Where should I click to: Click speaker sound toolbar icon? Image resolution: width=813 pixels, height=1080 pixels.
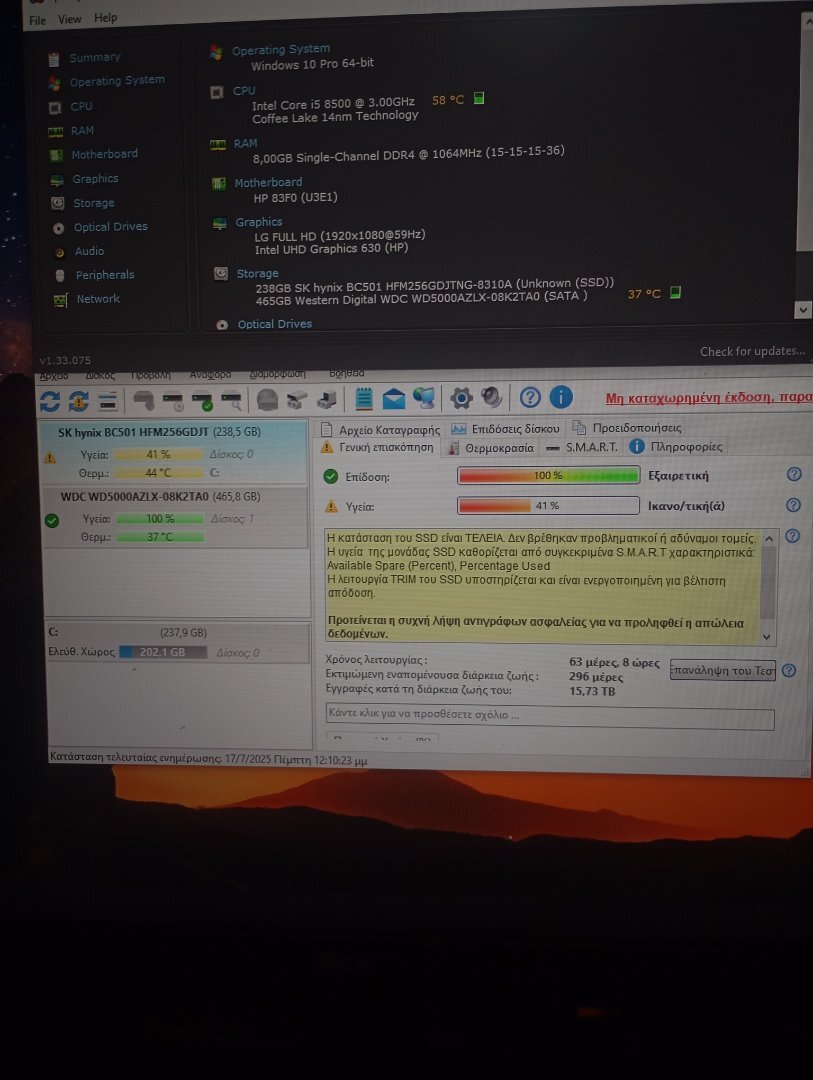[x=491, y=397]
